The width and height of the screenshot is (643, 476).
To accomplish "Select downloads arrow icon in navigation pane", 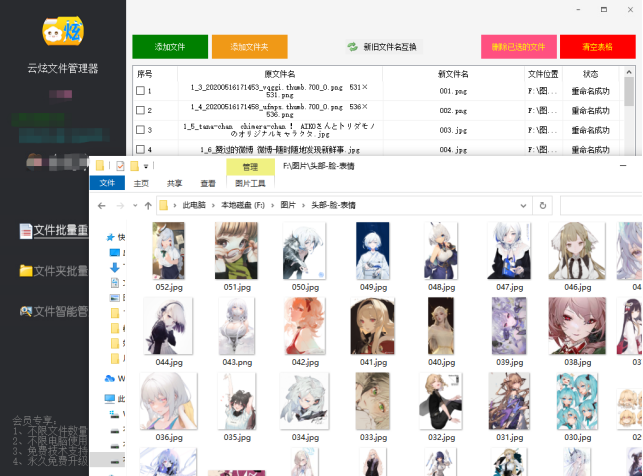I will click(x=115, y=268).
